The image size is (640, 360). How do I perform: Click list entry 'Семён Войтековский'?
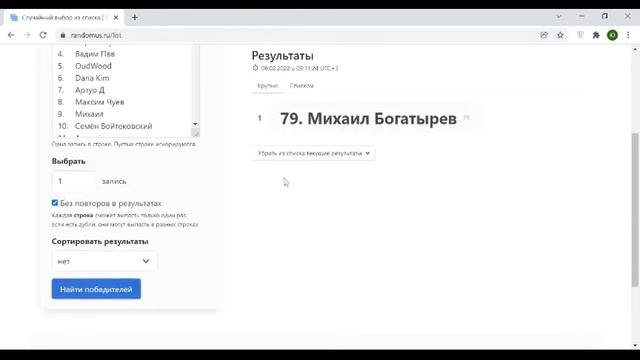(113, 126)
